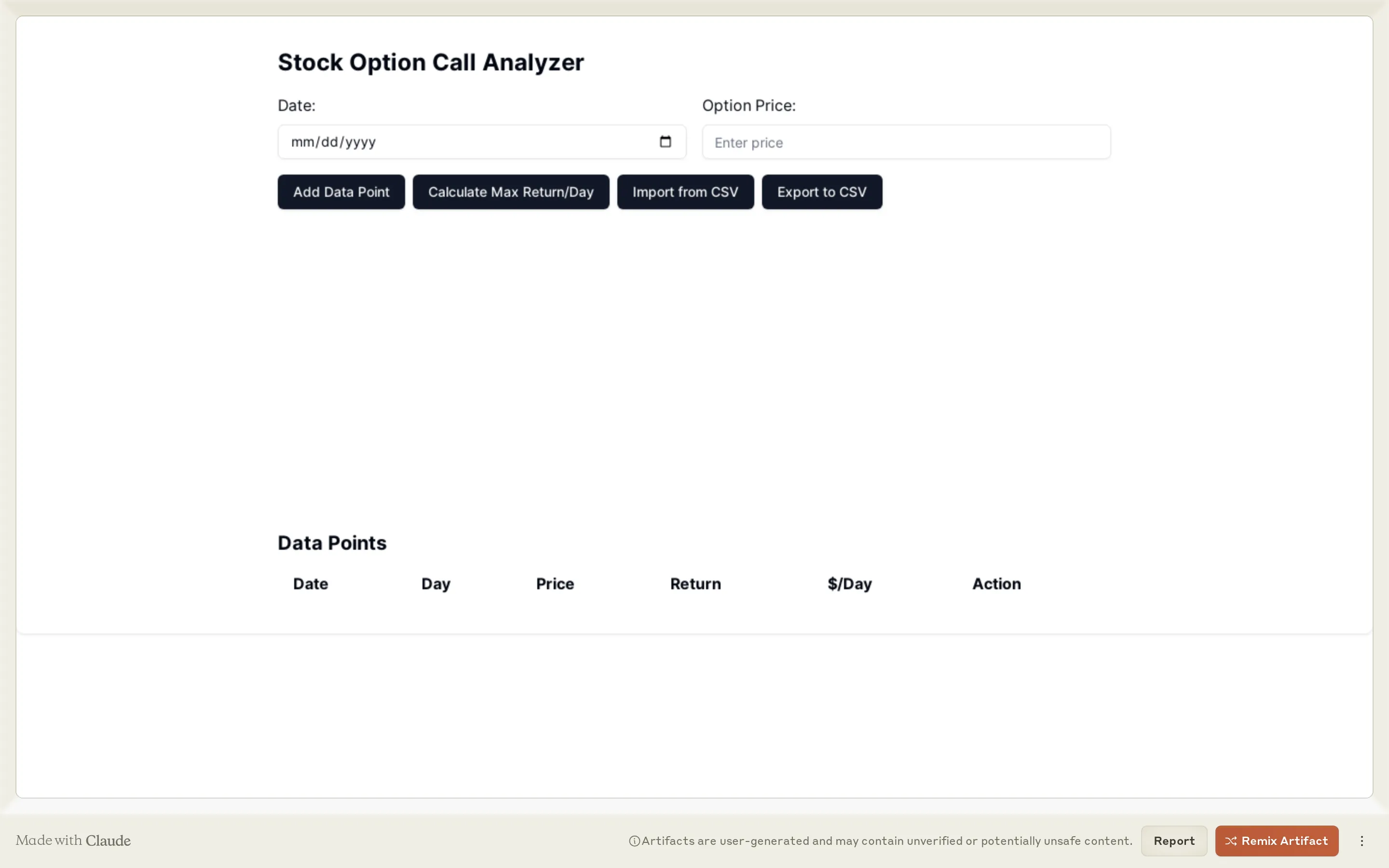Screen dimensions: 1389x868
Task: Select the $/Day column header
Action: point(849,584)
